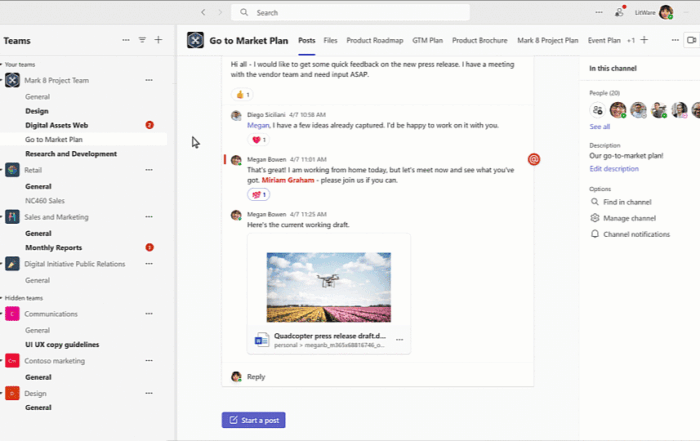Screen dimensions: 700x441
Task: Click the plus icon to create or join a team
Action: (x=158, y=40)
